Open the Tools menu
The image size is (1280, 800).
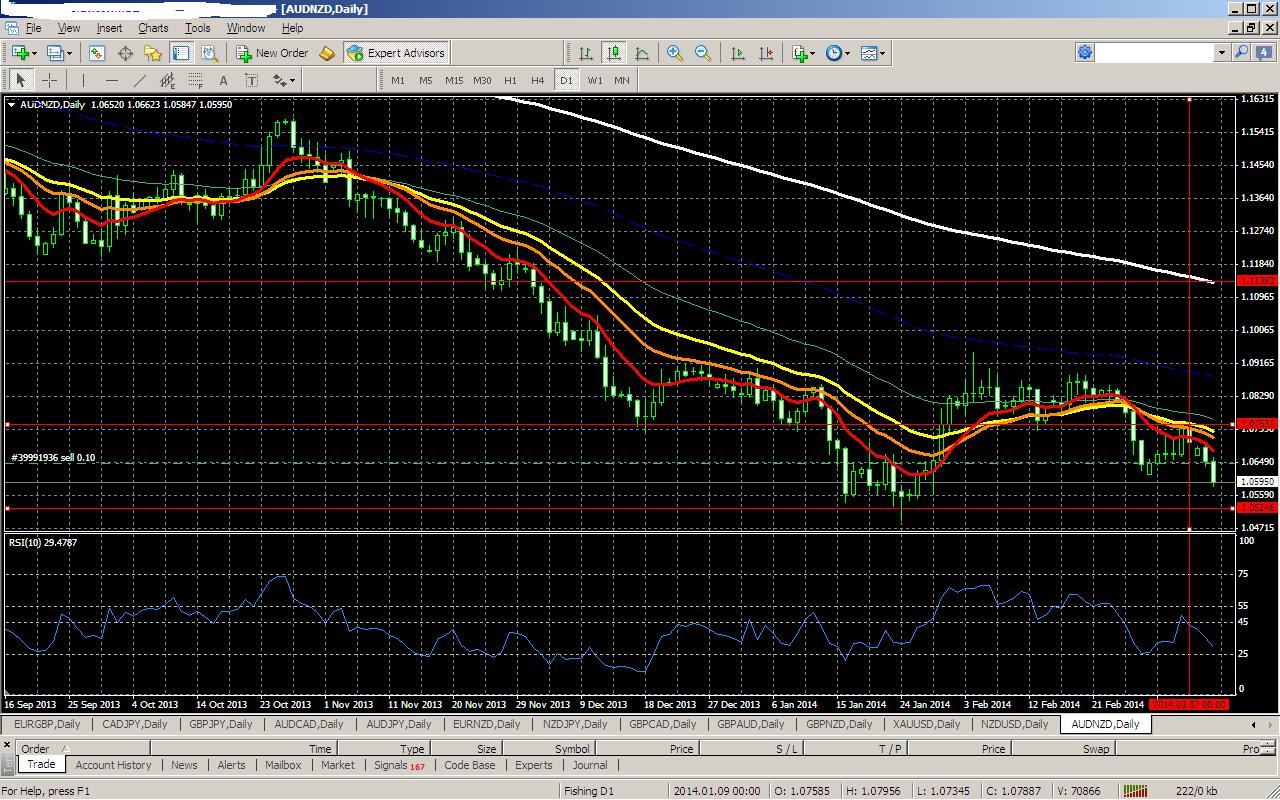(x=197, y=28)
